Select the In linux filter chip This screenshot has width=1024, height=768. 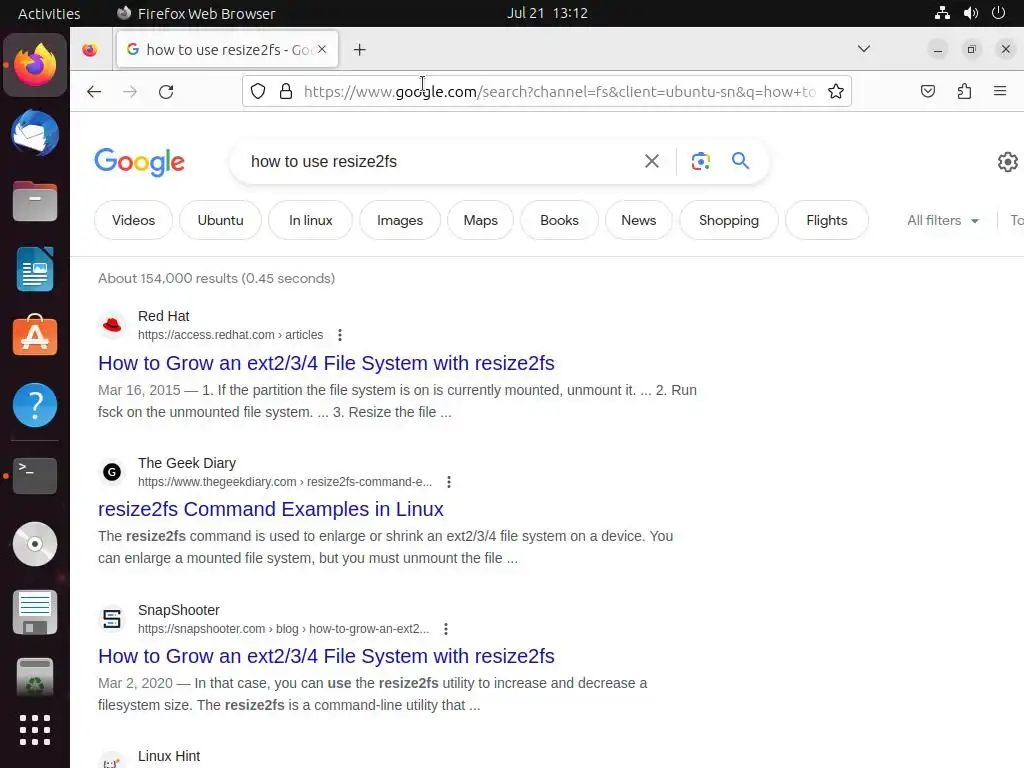(x=310, y=220)
